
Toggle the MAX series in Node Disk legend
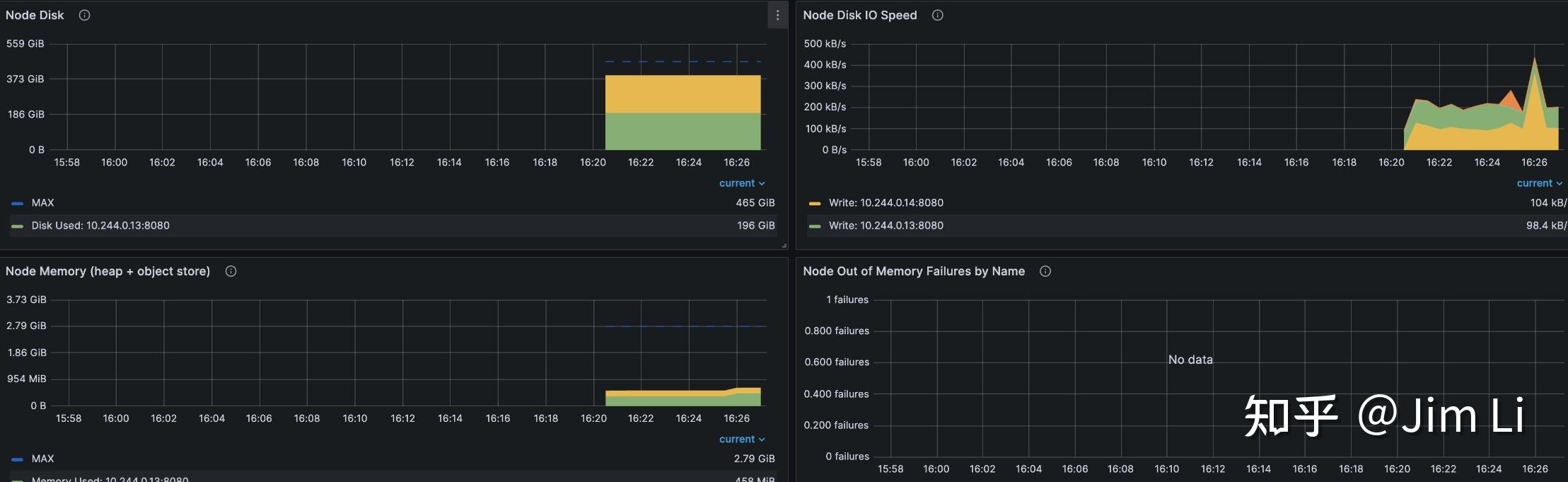pos(42,202)
